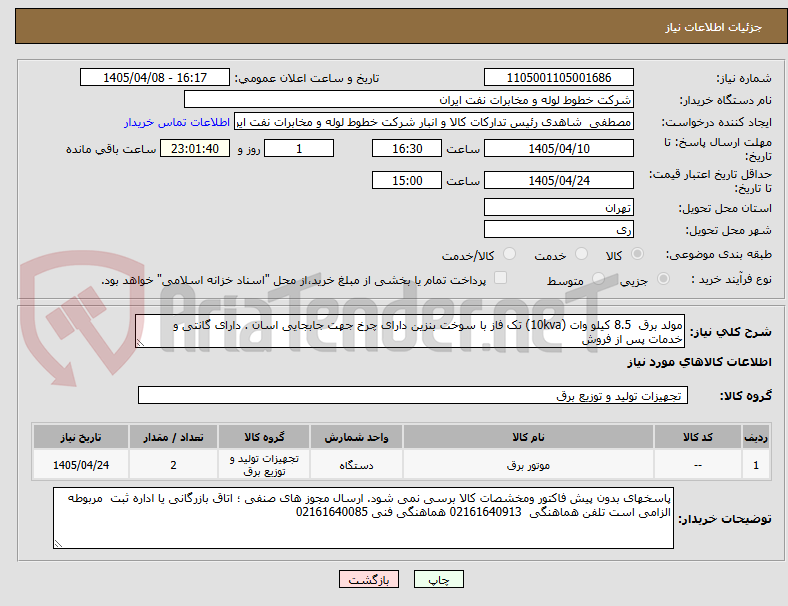Click the delivery province field تهران
This screenshot has width=788, height=606.
coord(558,207)
